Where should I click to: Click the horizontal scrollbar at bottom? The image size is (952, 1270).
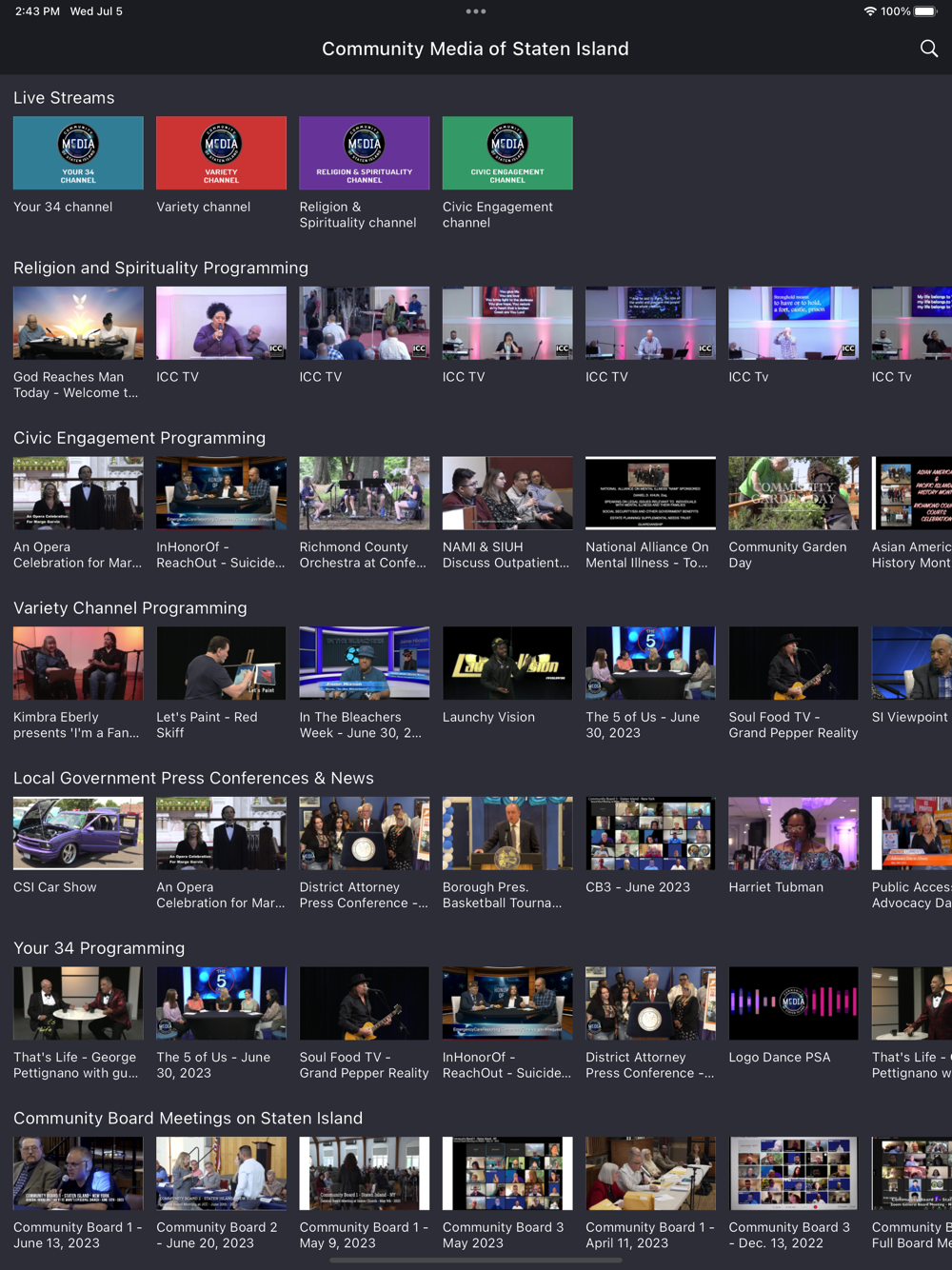pos(476,1260)
